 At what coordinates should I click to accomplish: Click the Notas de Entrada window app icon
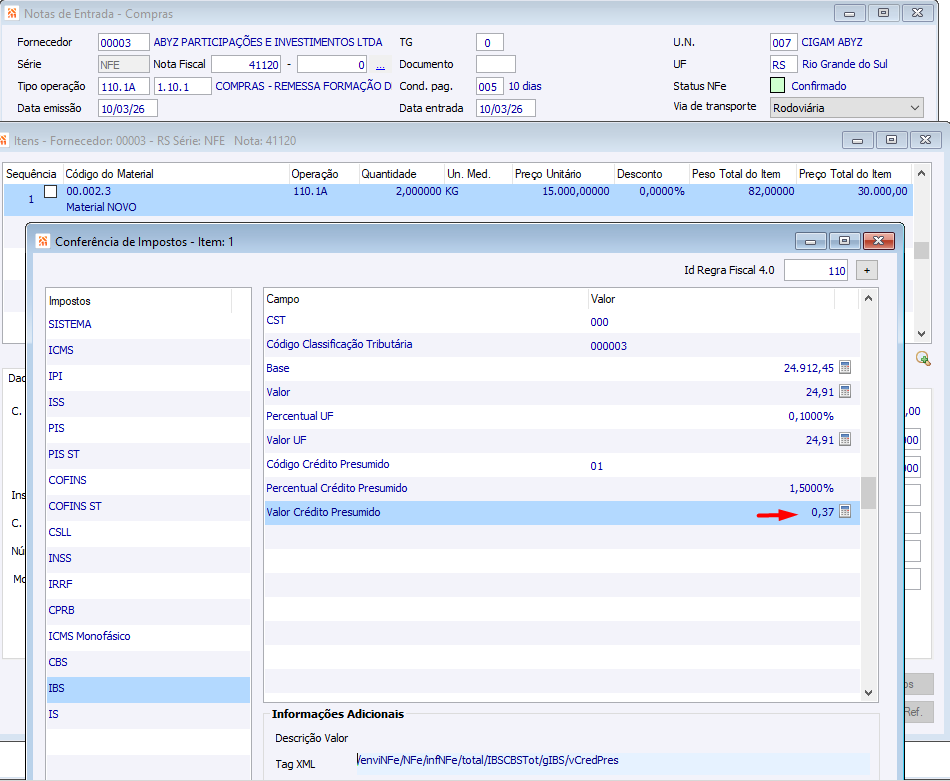point(12,14)
